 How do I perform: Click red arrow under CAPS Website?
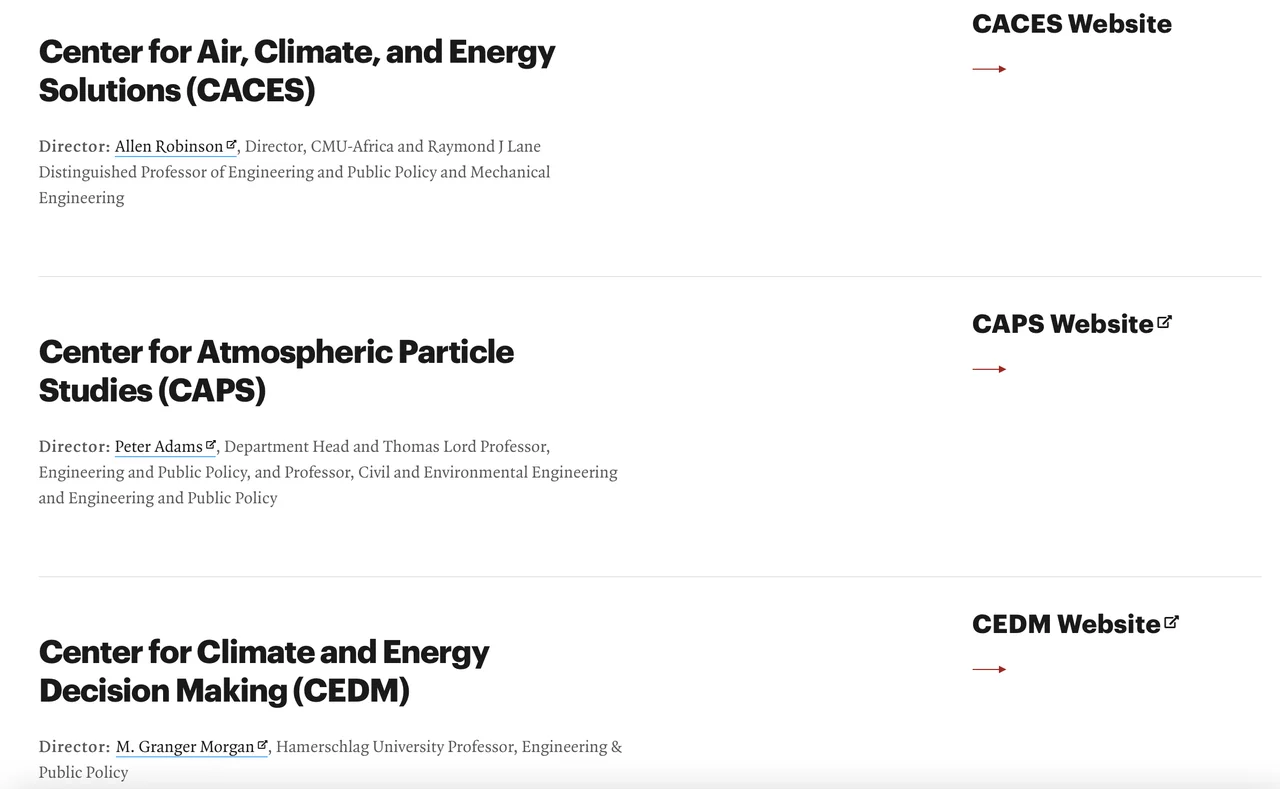[989, 369]
